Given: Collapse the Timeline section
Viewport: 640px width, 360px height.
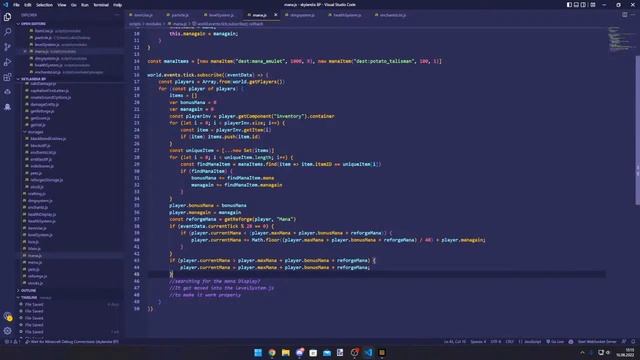Looking at the screenshot, I should pos(69,297).
